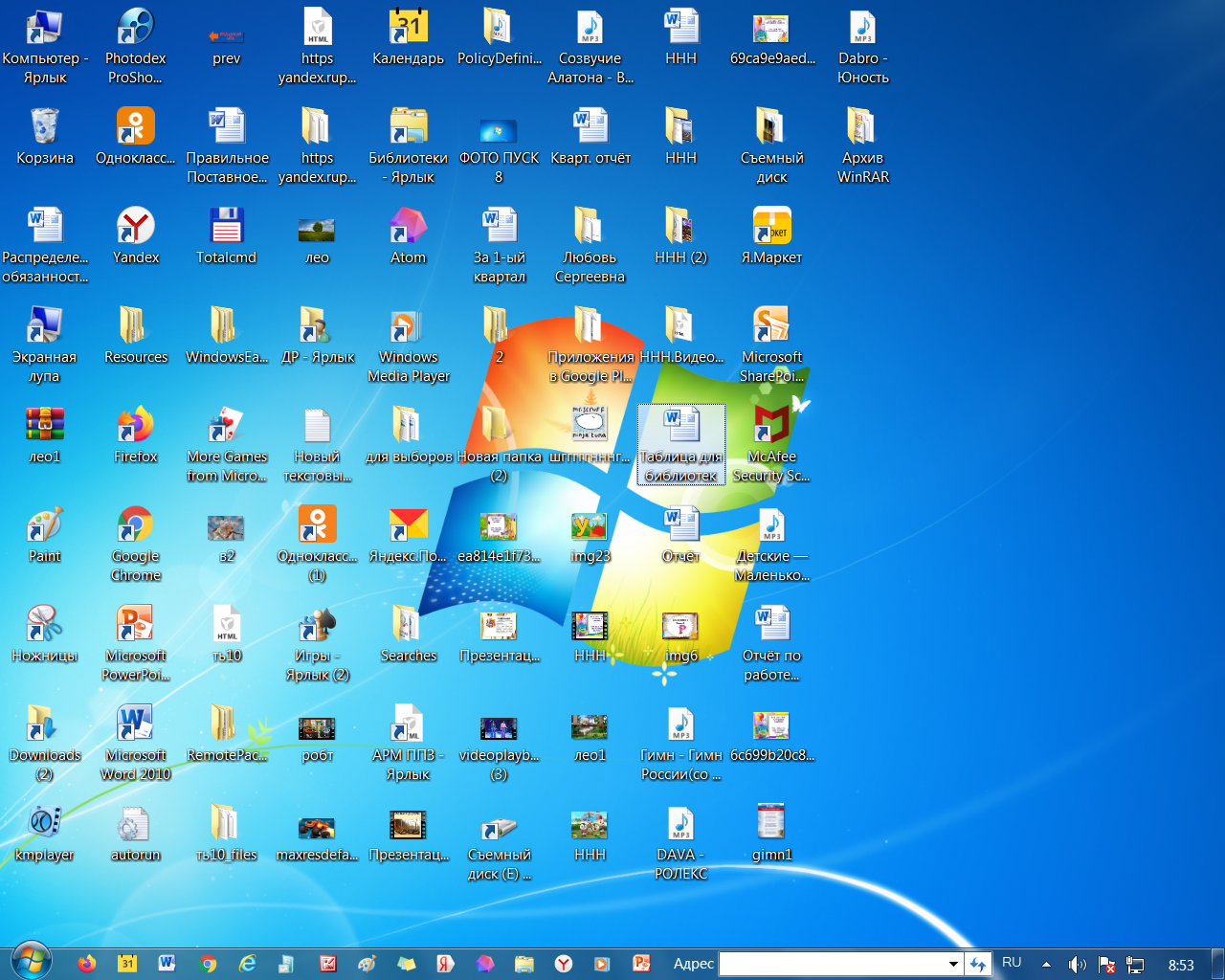Click the taskbar Адрес address input field
1225x980 pixels.
[x=833, y=964]
